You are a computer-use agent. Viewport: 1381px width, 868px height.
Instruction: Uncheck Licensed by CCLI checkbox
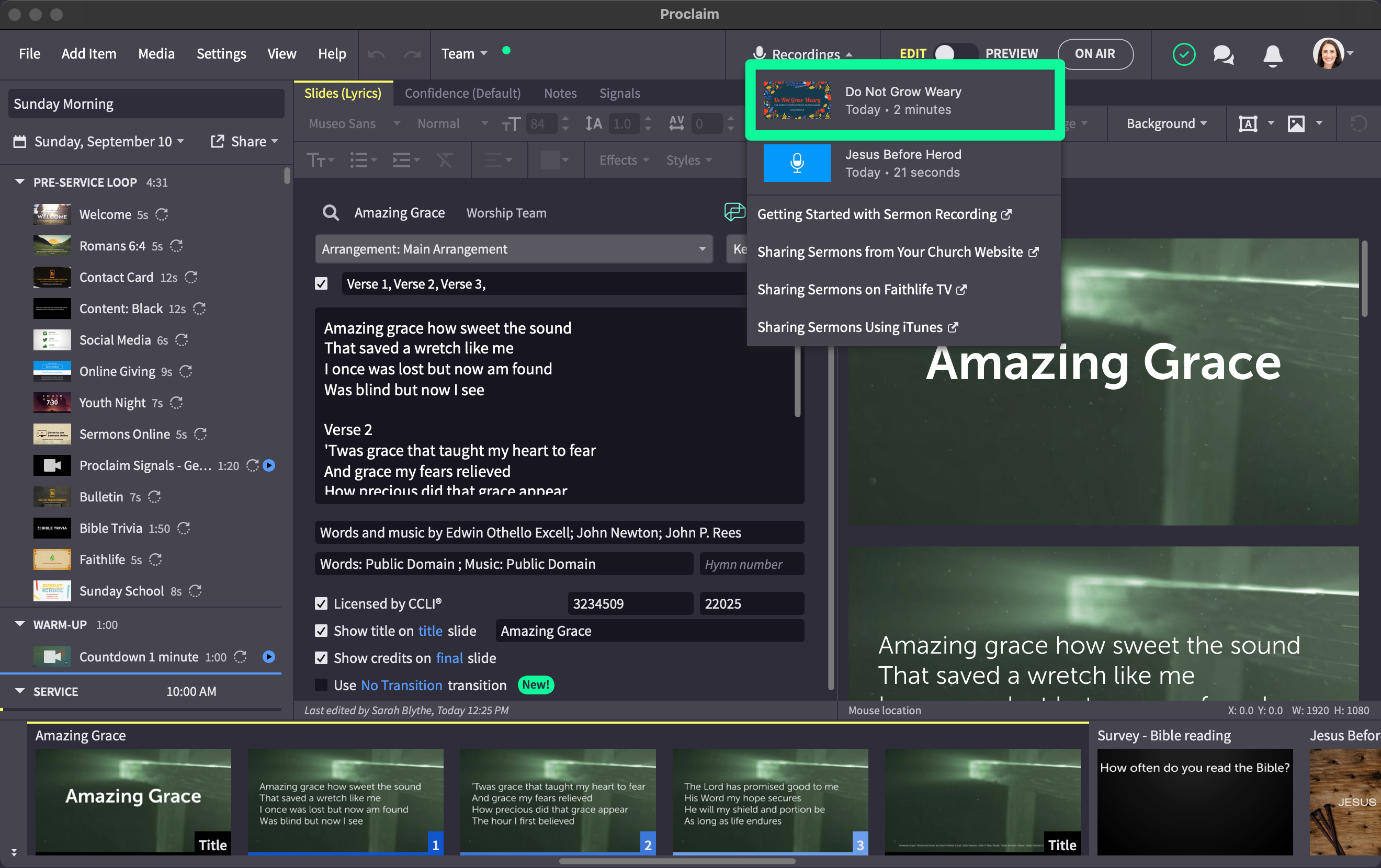point(321,604)
